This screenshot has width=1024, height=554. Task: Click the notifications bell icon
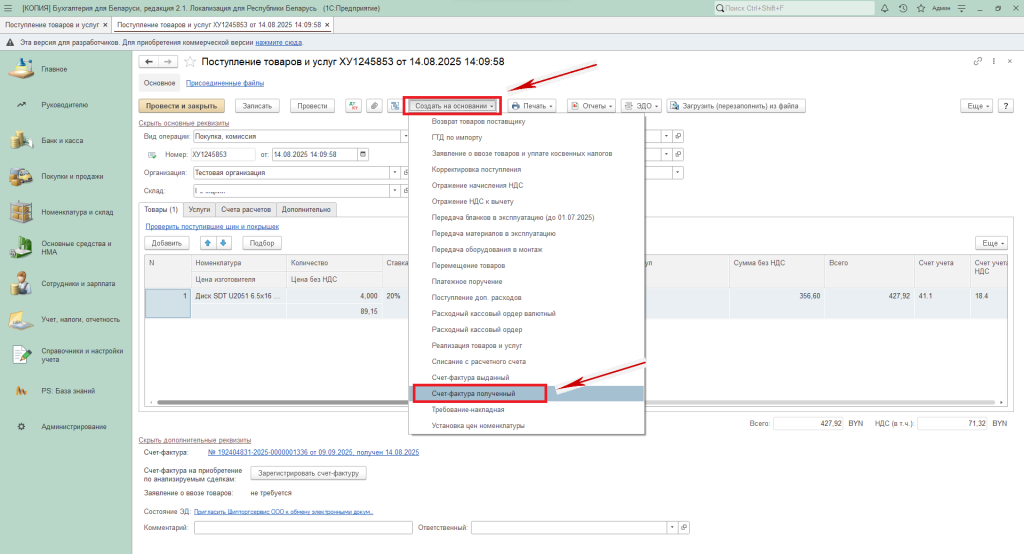[885, 8]
